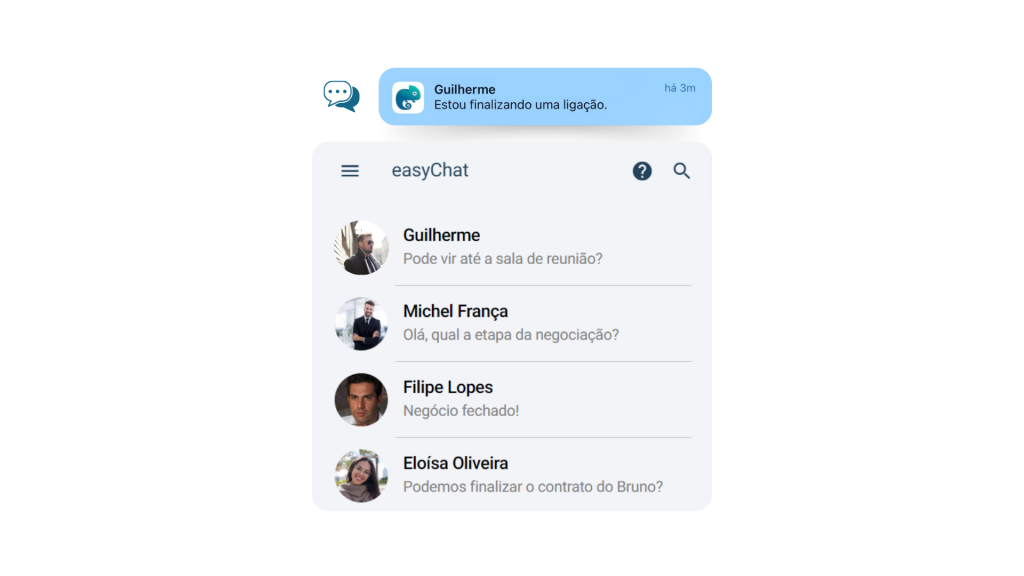Open the Guilherme conversation name
Screen dimensions: 1024x576
pyautogui.click(x=441, y=235)
